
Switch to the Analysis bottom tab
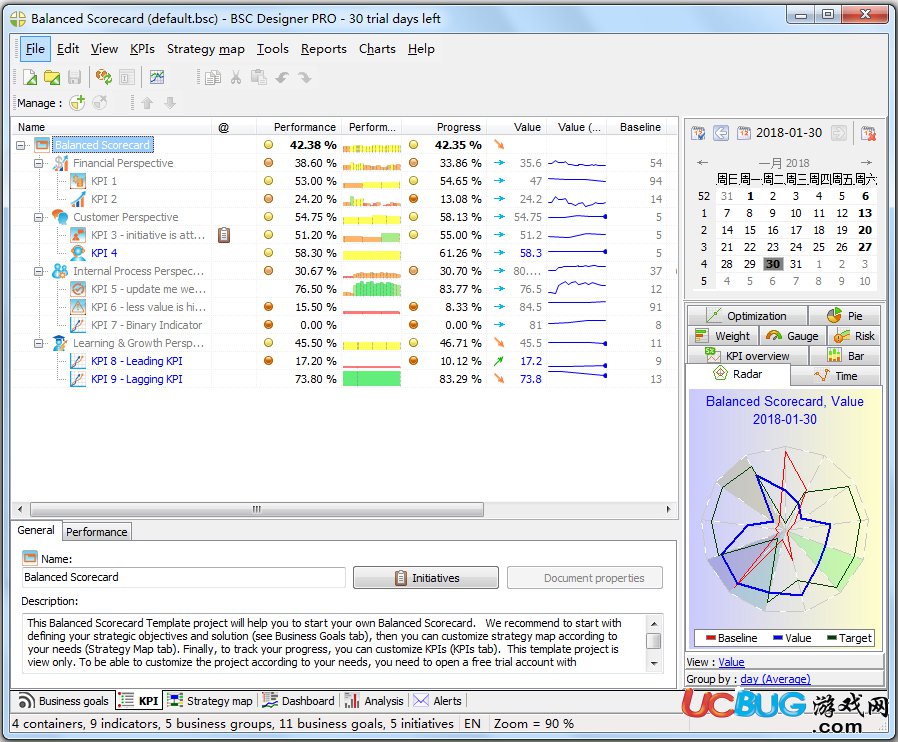pos(375,701)
